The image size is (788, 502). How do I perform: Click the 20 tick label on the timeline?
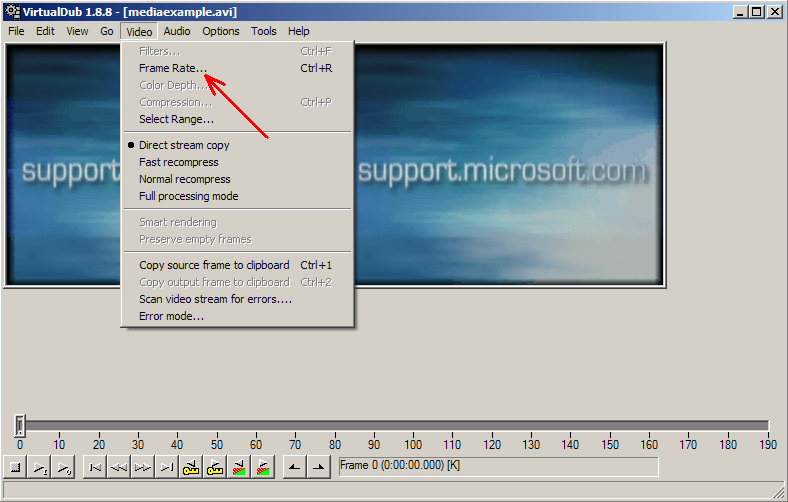point(98,445)
